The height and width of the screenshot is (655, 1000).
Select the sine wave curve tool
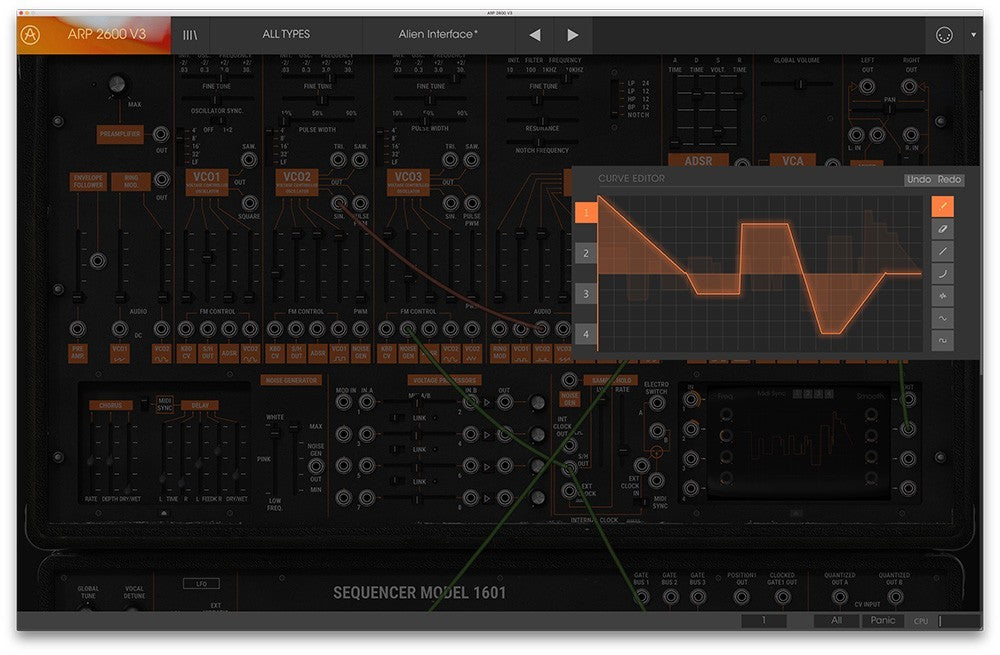click(942, 318)
